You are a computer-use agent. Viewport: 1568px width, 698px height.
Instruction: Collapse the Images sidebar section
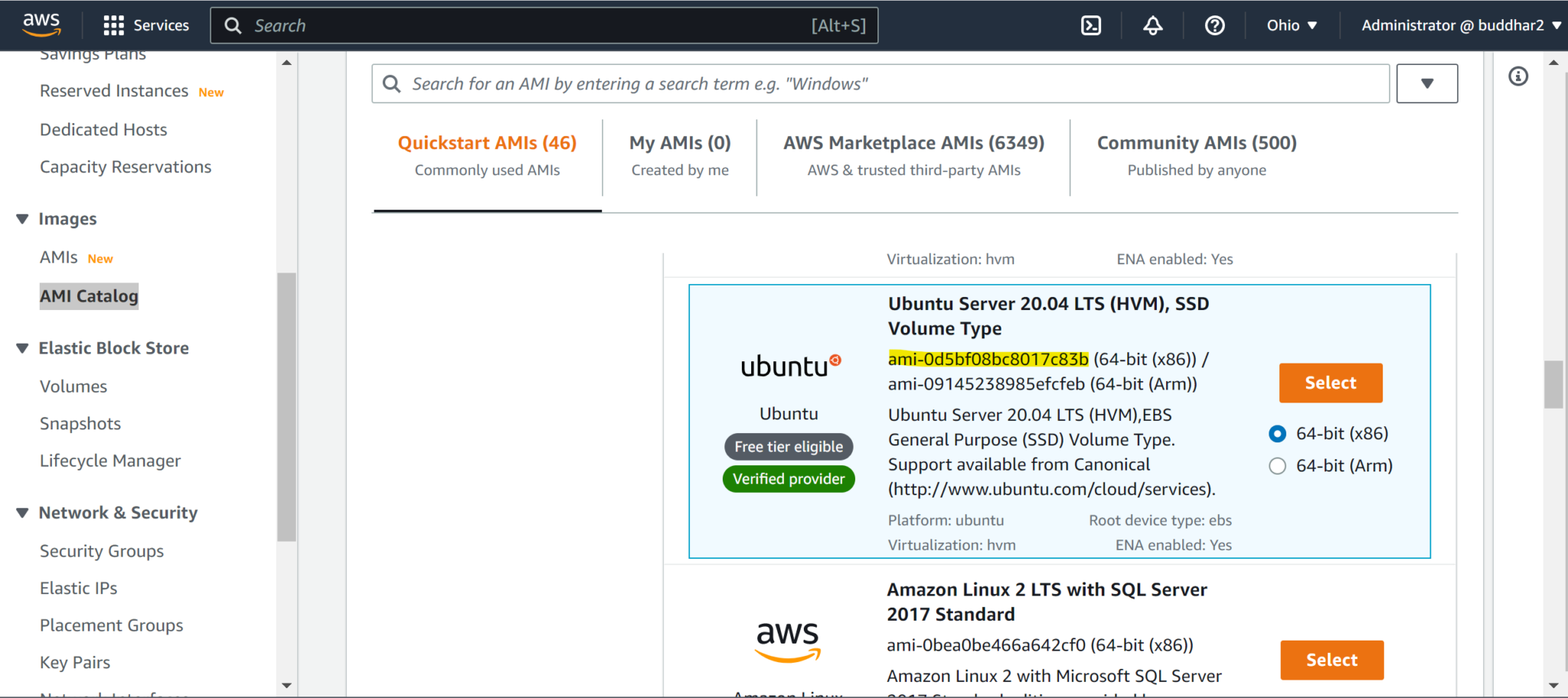click(x=22, y=218)
